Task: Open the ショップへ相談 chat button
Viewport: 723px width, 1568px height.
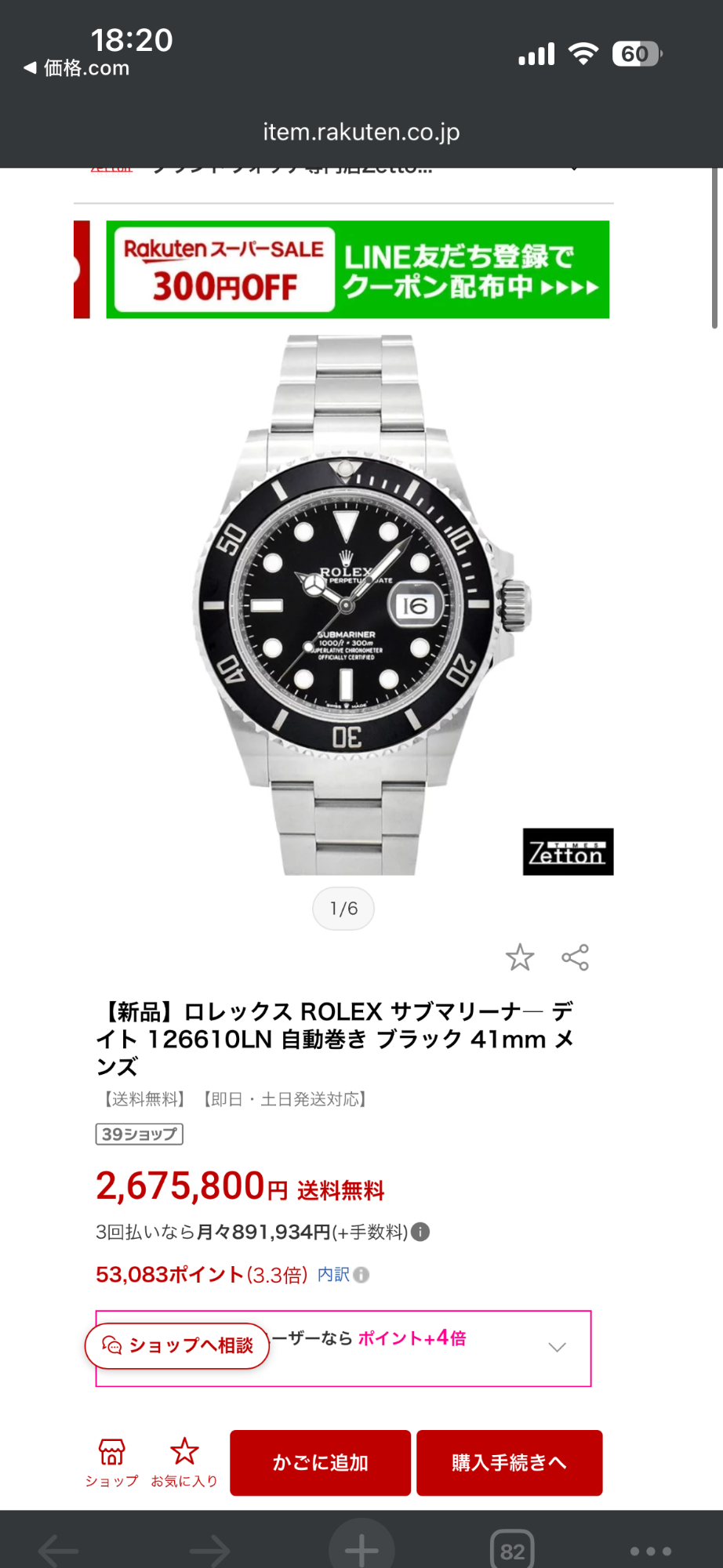Action: [177, 1346]
